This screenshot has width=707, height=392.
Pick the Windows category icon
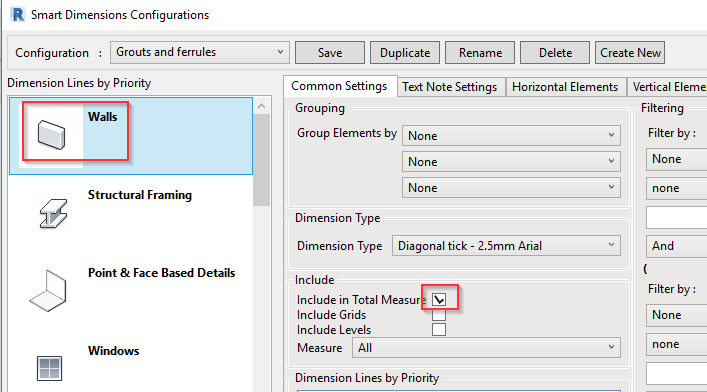[x=49, y=369]
